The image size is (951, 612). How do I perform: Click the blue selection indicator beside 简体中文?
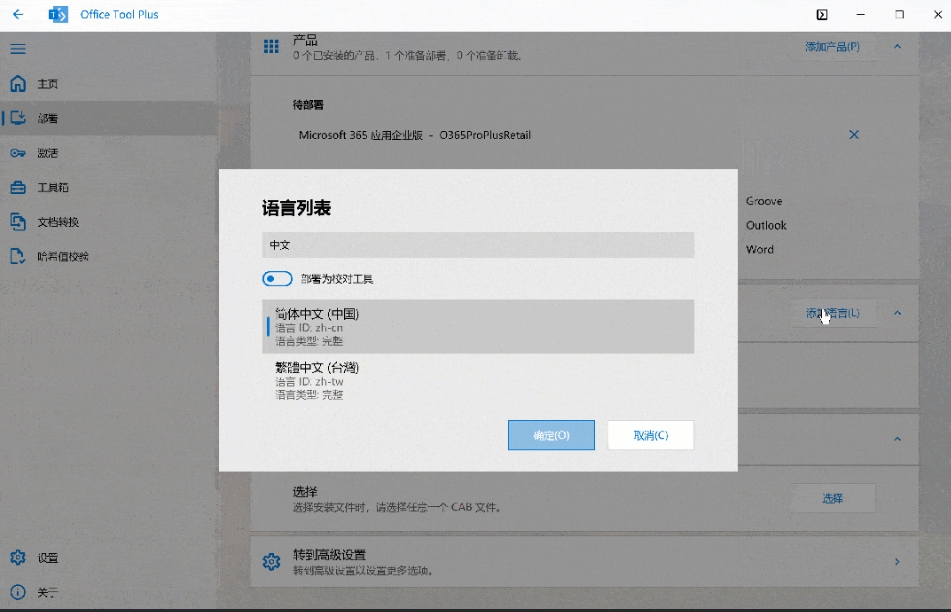(x=266, y=326)
